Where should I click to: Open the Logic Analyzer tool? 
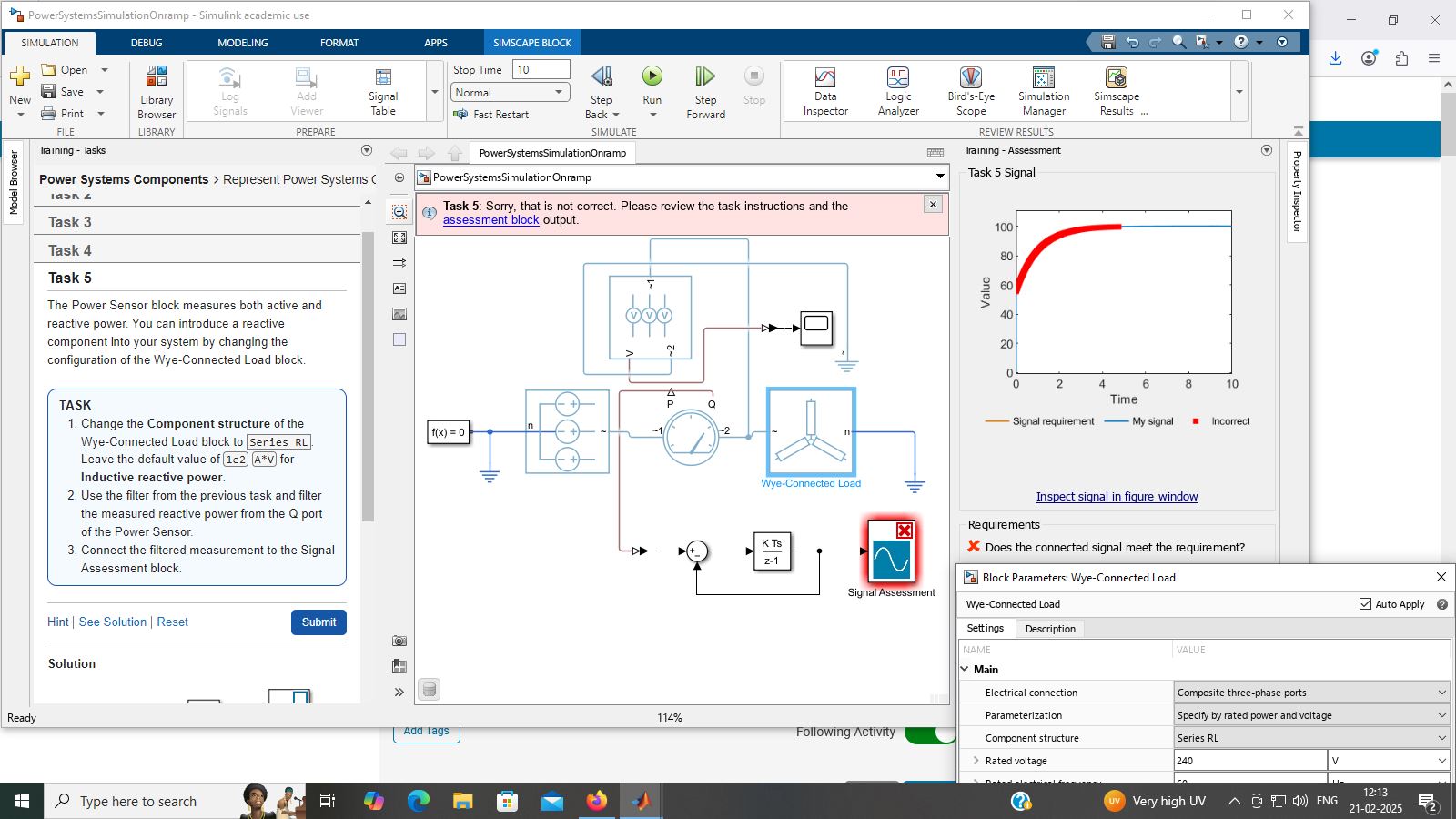tap(897, 91)
